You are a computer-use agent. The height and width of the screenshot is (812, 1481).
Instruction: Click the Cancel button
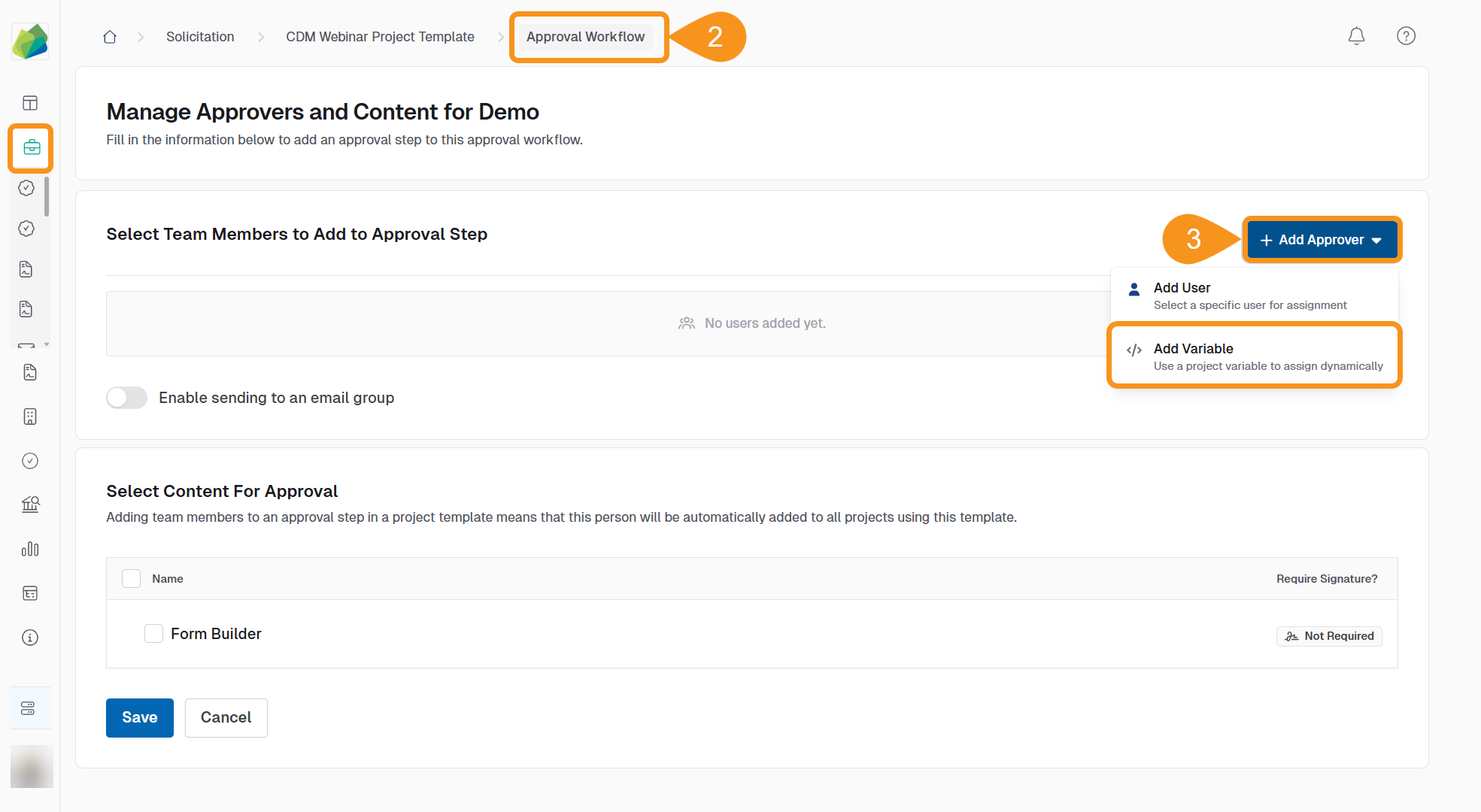[x=226, y=717]
